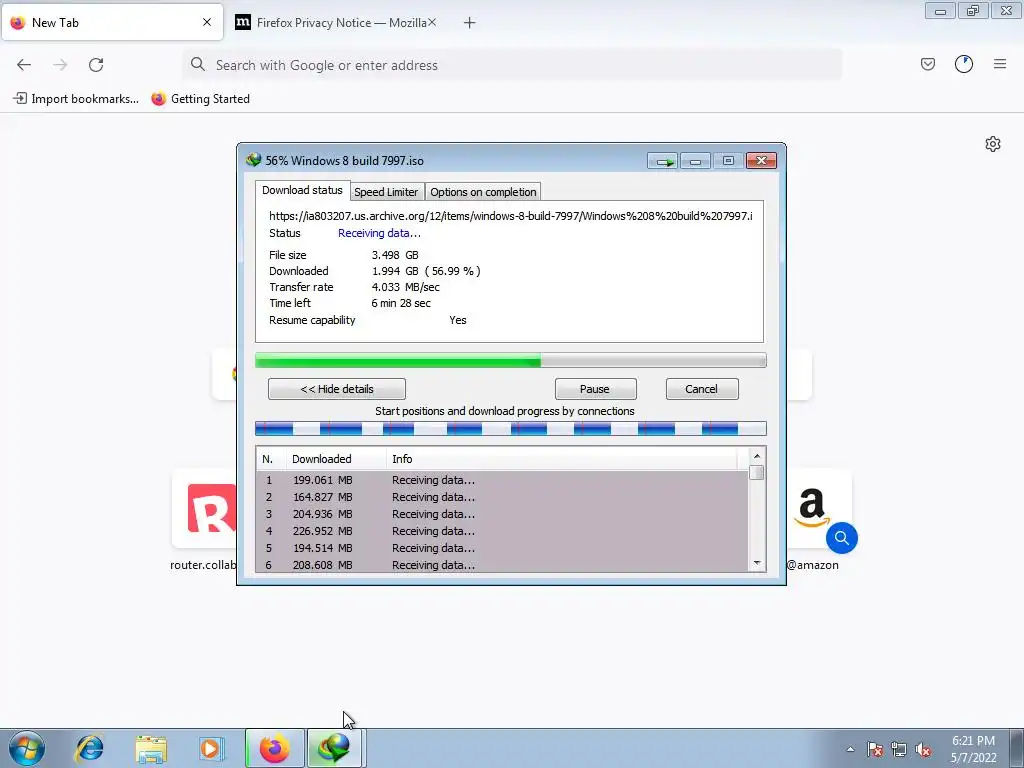Image resolution: width=1024 pixels, height=768 pixels.
Task: Click the Info column header
Action: point(562,459)
